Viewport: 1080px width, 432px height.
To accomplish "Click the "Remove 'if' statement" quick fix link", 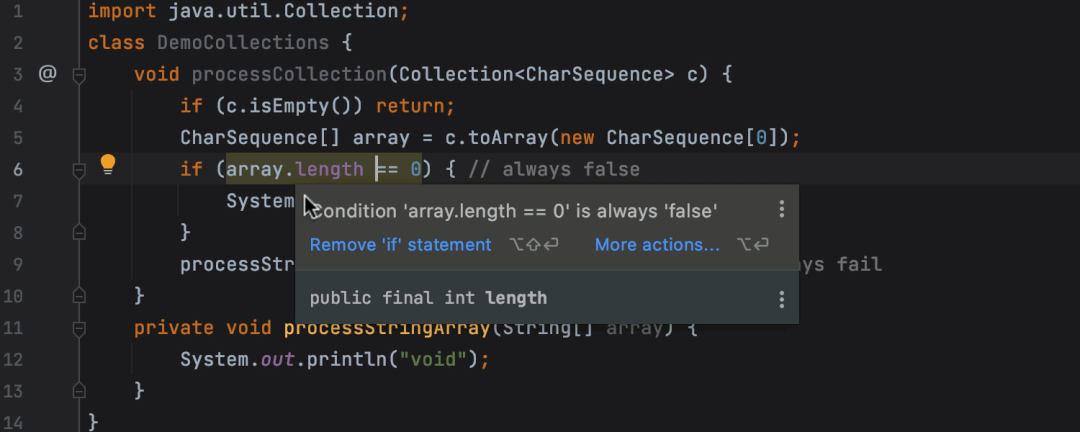I will coord(400,245).
